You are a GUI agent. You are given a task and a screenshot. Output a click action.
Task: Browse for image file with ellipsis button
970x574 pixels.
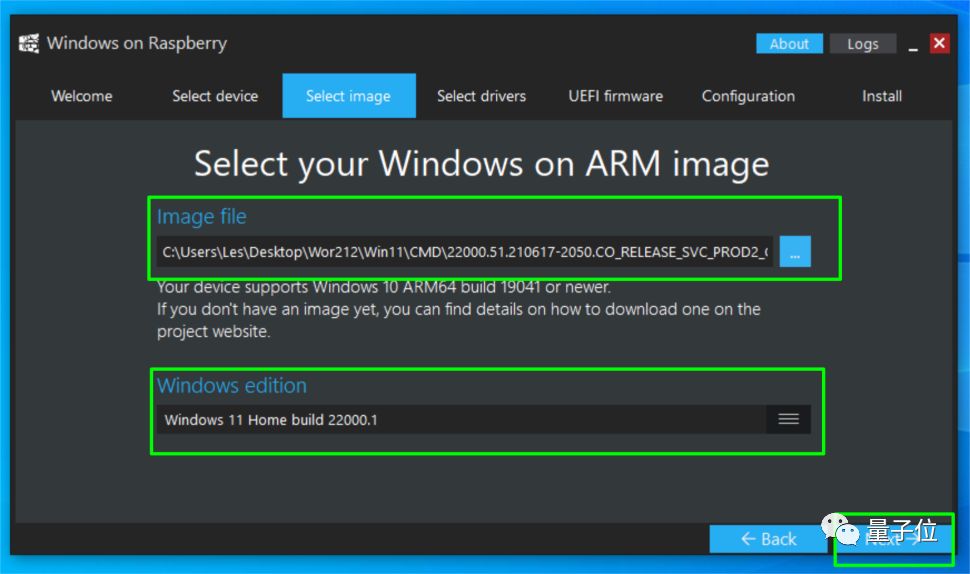[795, 252]
